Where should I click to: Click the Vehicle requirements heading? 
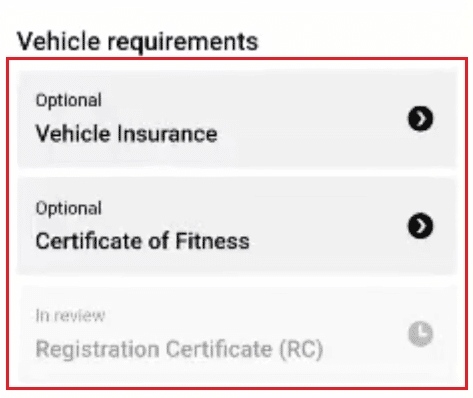pos(138,42)
